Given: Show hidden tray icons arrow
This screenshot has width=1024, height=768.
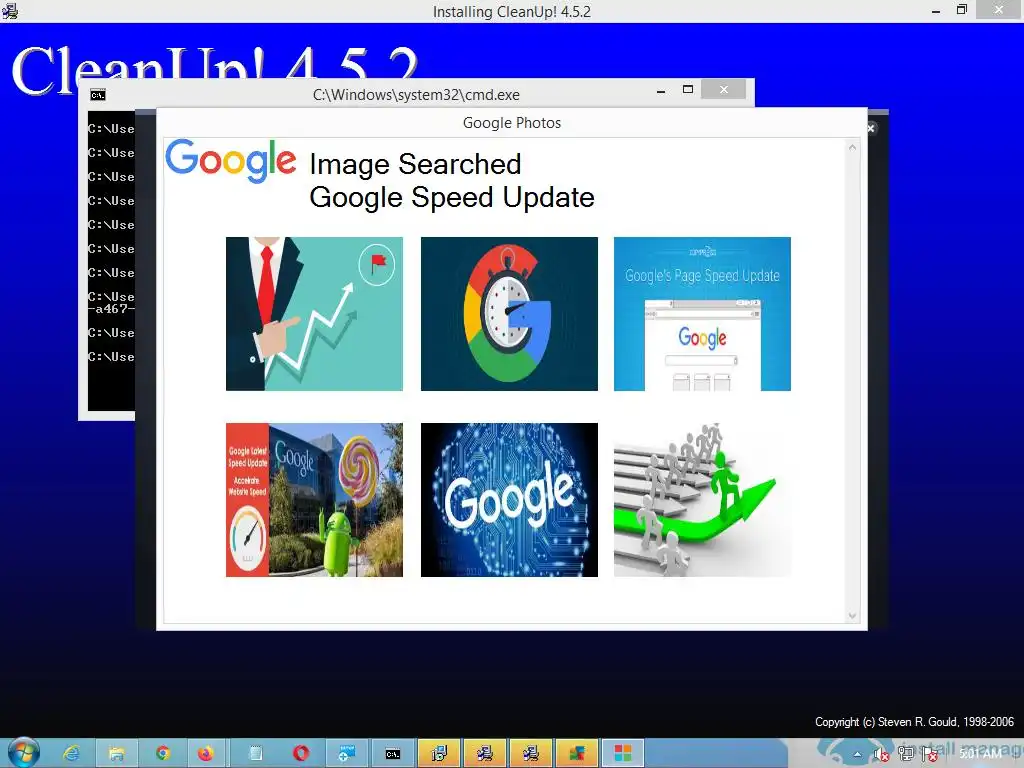Looking at the screenshot, I should click(857, 755).
